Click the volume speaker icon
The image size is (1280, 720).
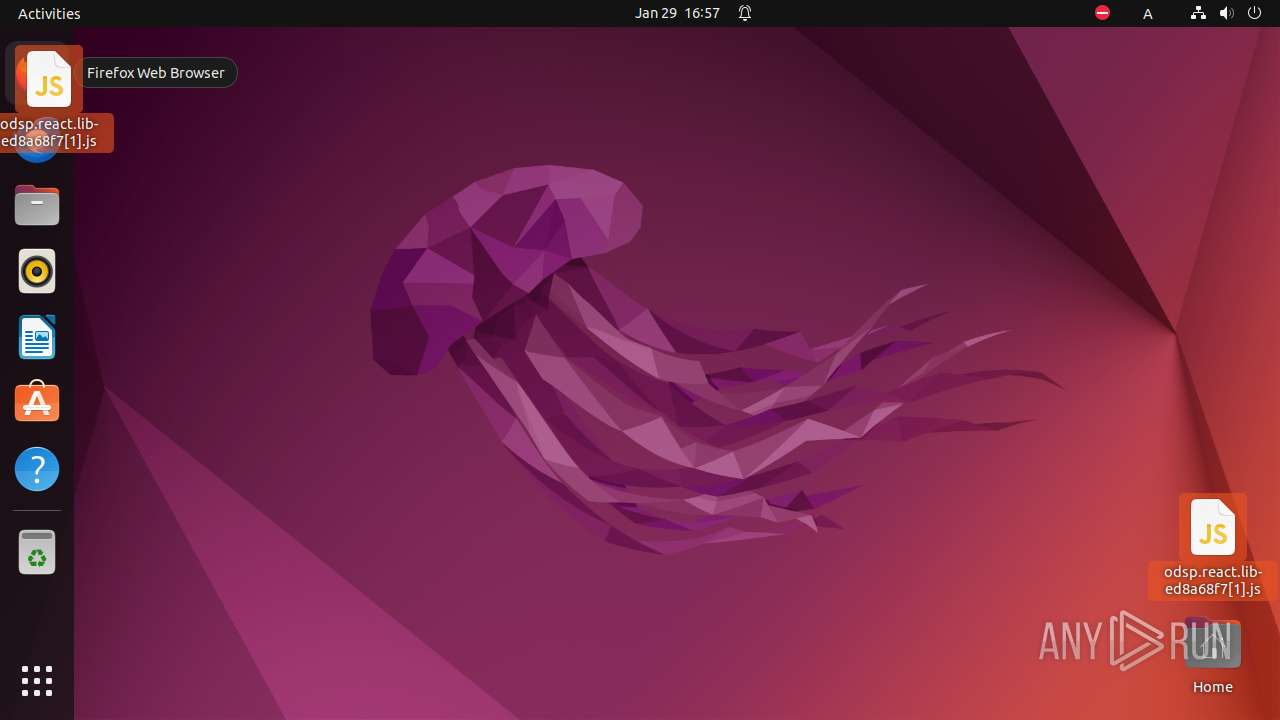coord(1226,13)
